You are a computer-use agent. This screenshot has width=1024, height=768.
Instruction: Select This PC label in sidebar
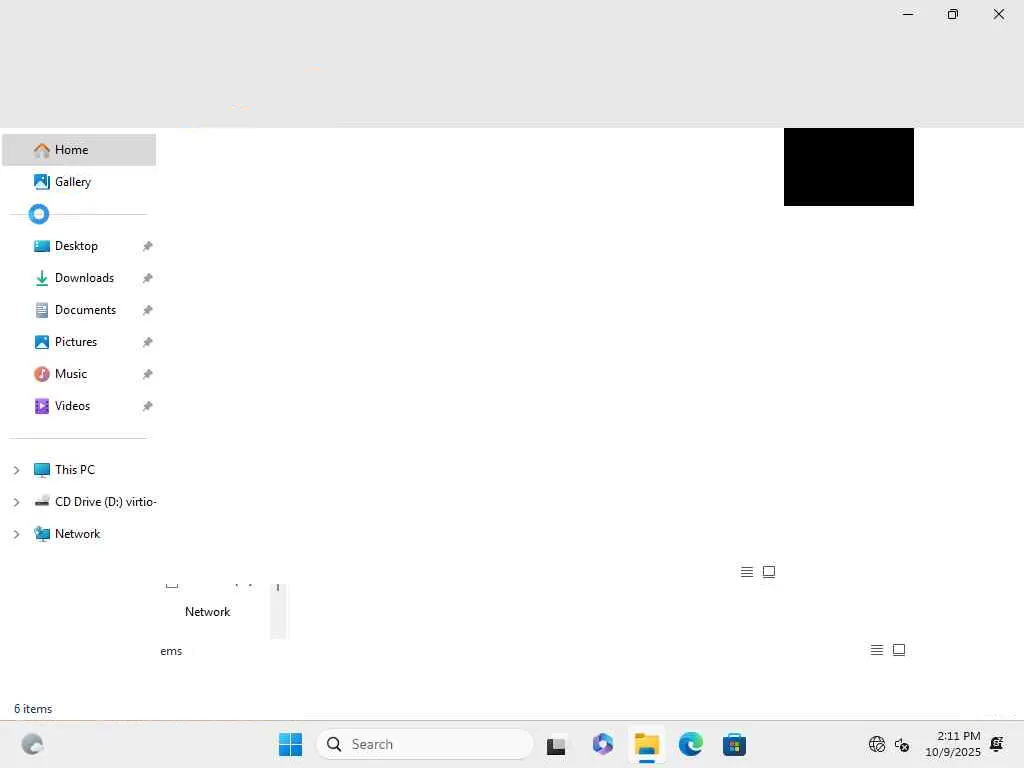point(75,470)
